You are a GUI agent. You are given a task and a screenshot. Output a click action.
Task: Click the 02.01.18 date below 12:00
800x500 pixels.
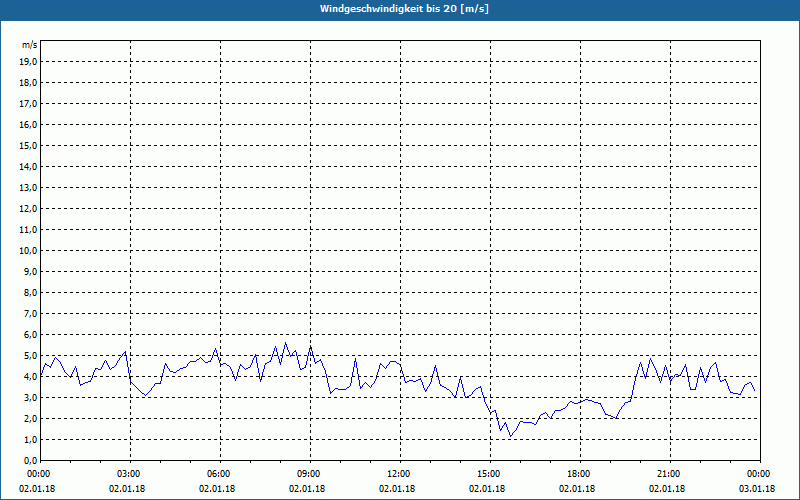coord(397,489)
